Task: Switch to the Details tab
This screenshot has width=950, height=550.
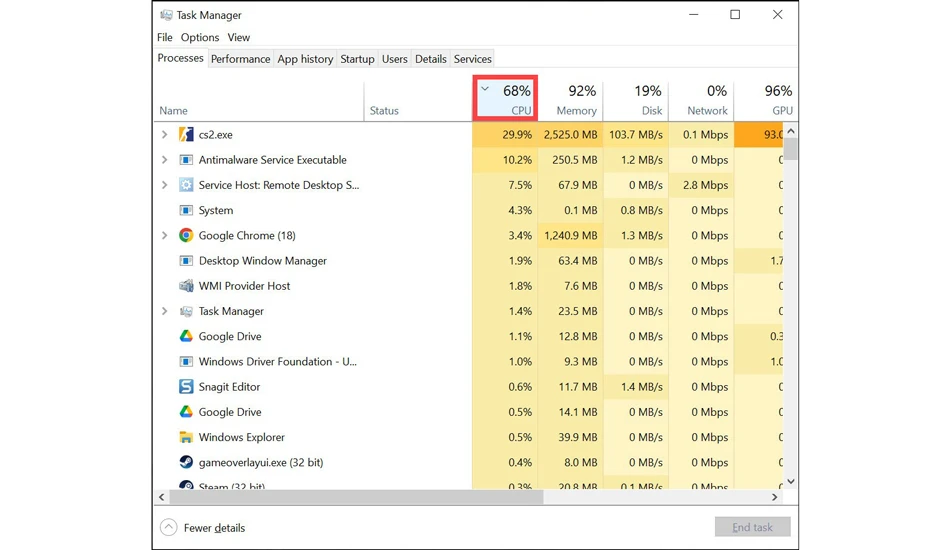Action: pyautogui.click(x=431, y=59)
